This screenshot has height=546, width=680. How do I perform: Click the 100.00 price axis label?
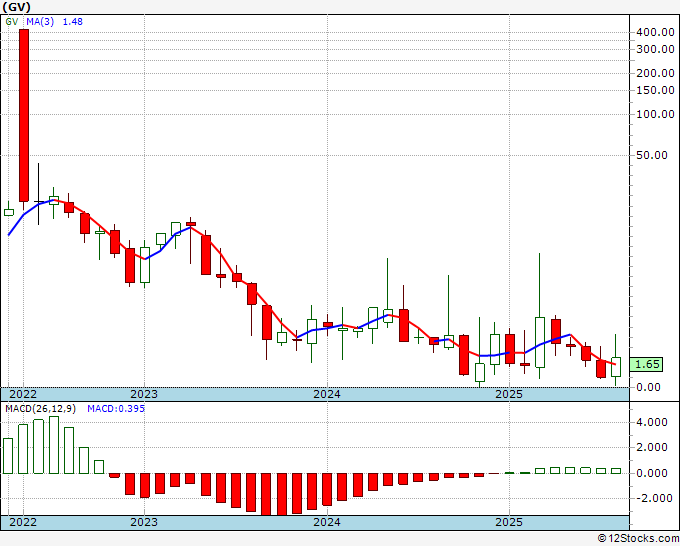[655, 114]
